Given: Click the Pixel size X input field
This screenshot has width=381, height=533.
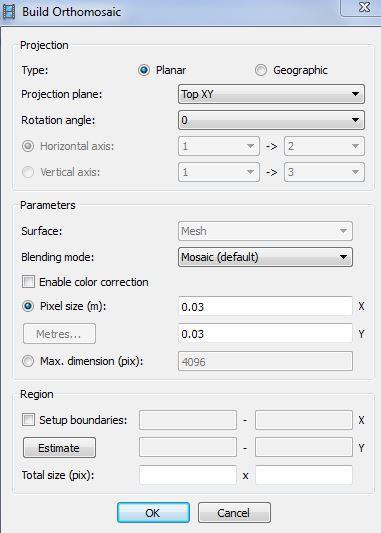Looking at the screenshot, I should pyautogui.click(x=265, y=306).
